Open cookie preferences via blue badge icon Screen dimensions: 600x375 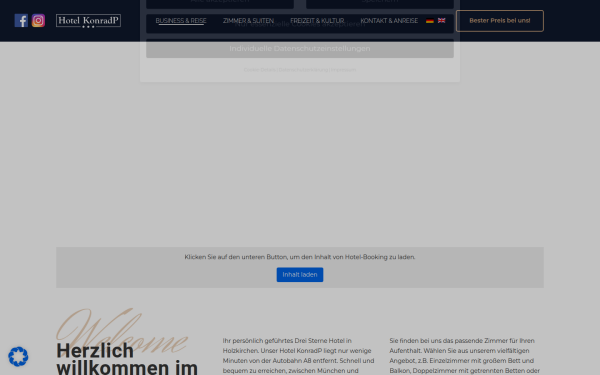click(x=18, y=357)
